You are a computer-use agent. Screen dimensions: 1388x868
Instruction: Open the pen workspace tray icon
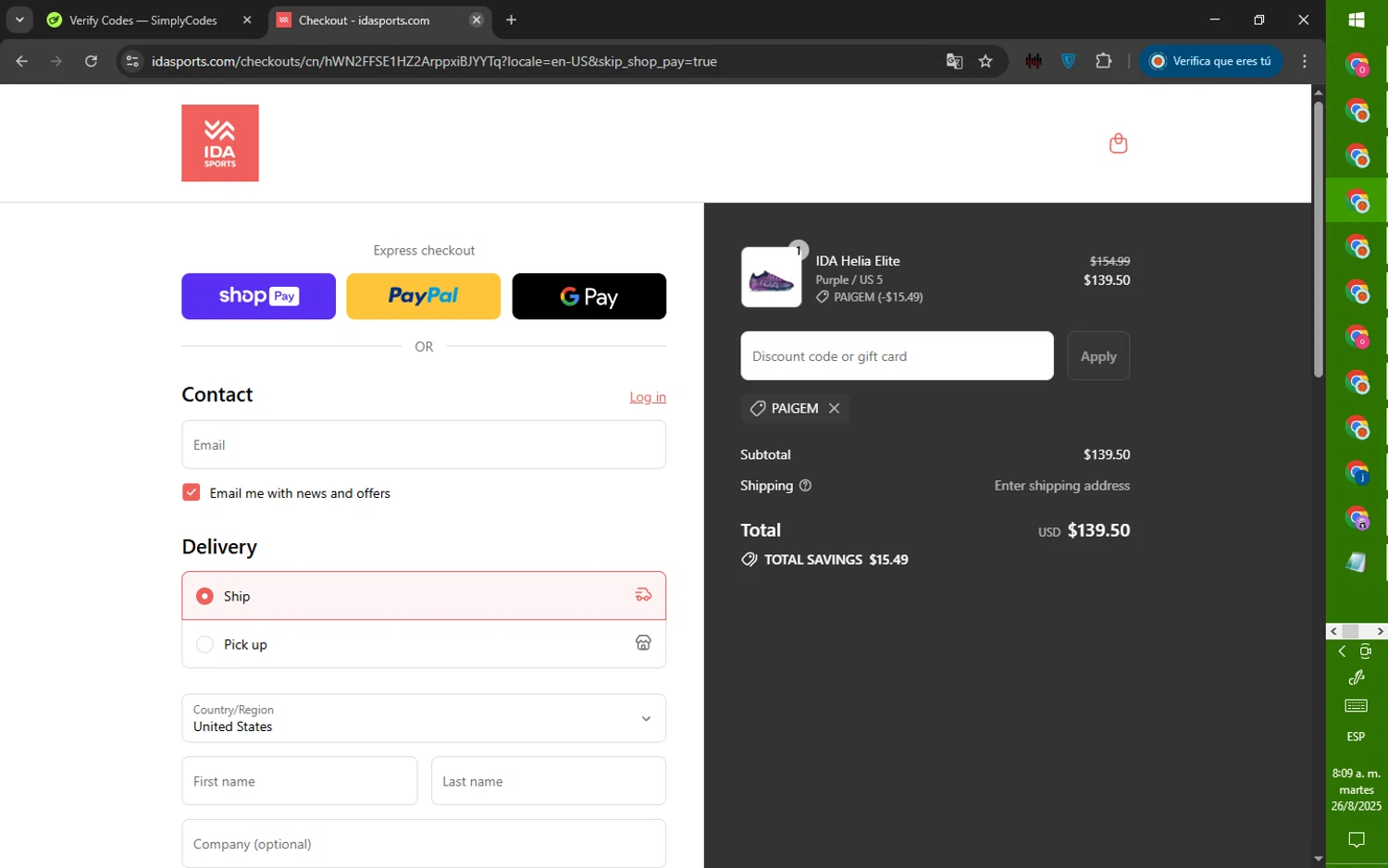click(x=1357, y=677)
